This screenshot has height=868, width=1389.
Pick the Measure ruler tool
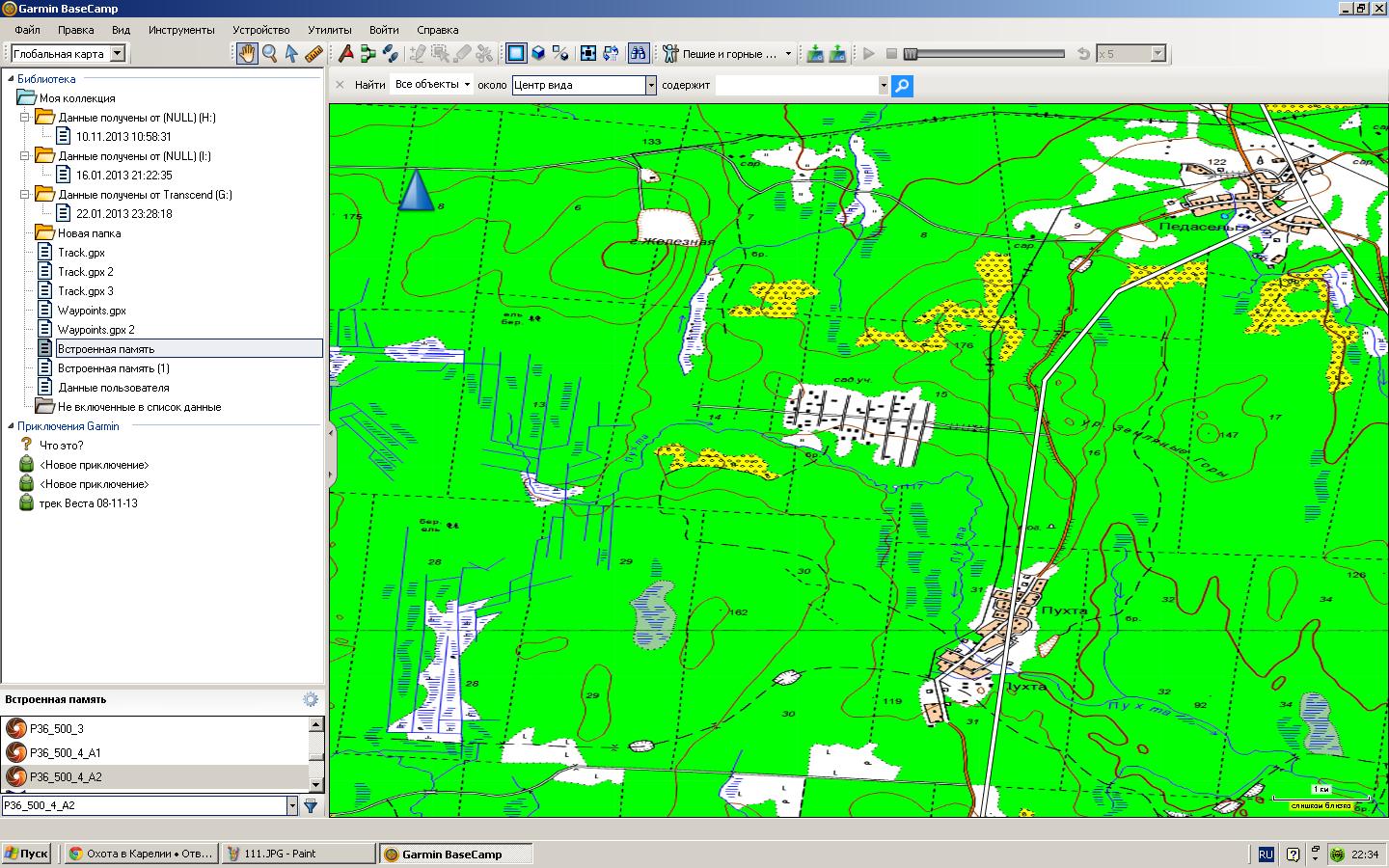pos(313,54)
